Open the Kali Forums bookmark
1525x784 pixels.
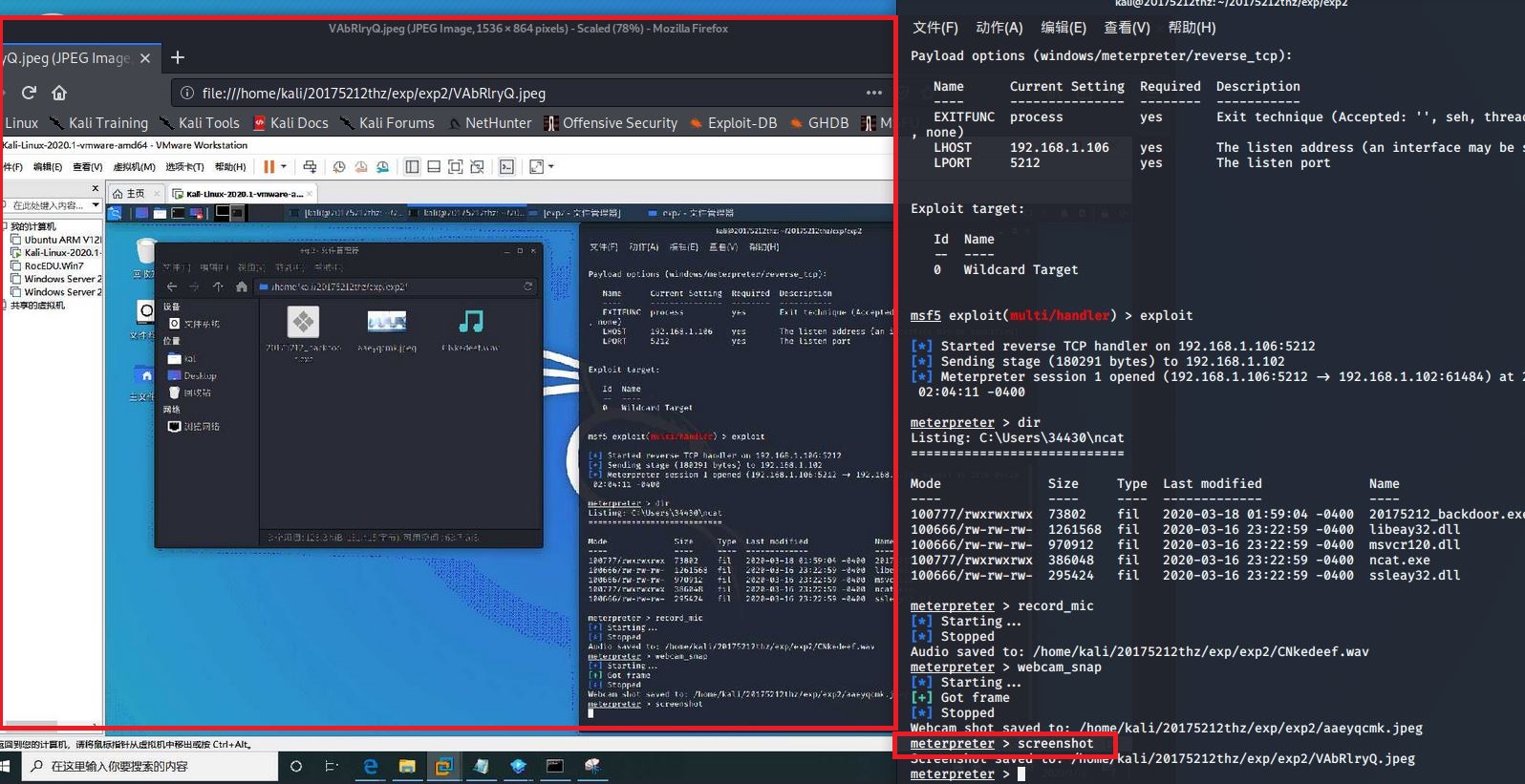click(387, 123)
